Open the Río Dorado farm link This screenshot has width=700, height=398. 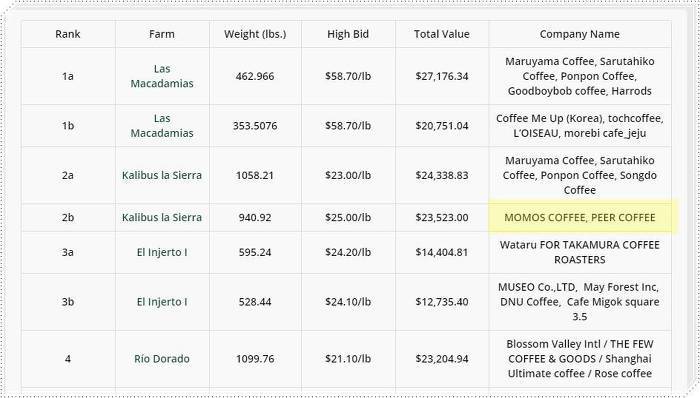click(162, 359)
